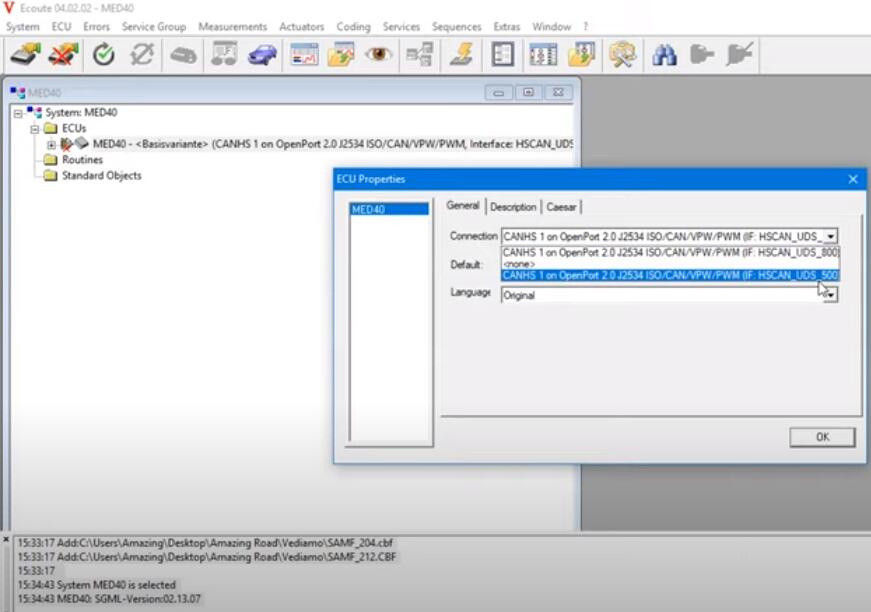Select the Standard Objects folder
This screenshot has height=612, width=871.
click(x=101, y=176)
